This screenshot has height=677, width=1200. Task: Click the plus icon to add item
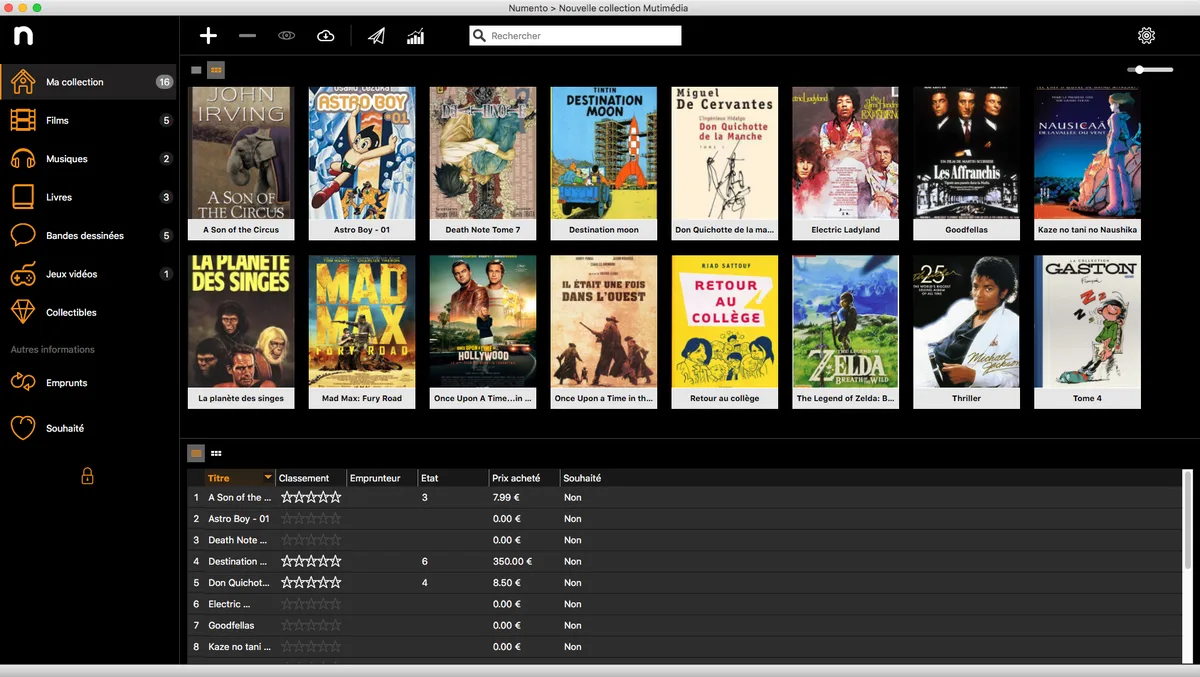[x=208, y=36]
